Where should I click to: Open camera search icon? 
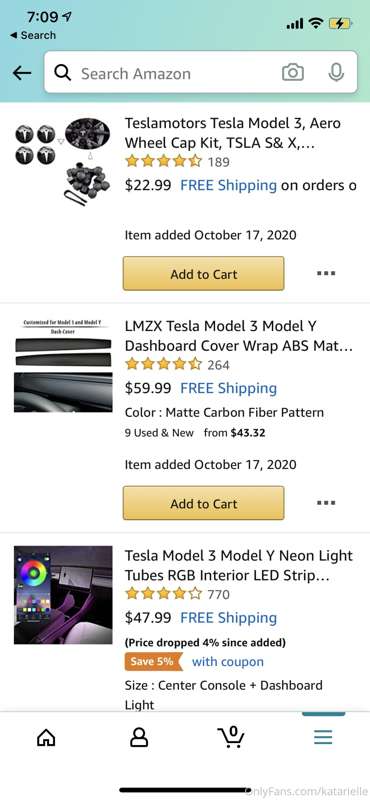[293, 72]
